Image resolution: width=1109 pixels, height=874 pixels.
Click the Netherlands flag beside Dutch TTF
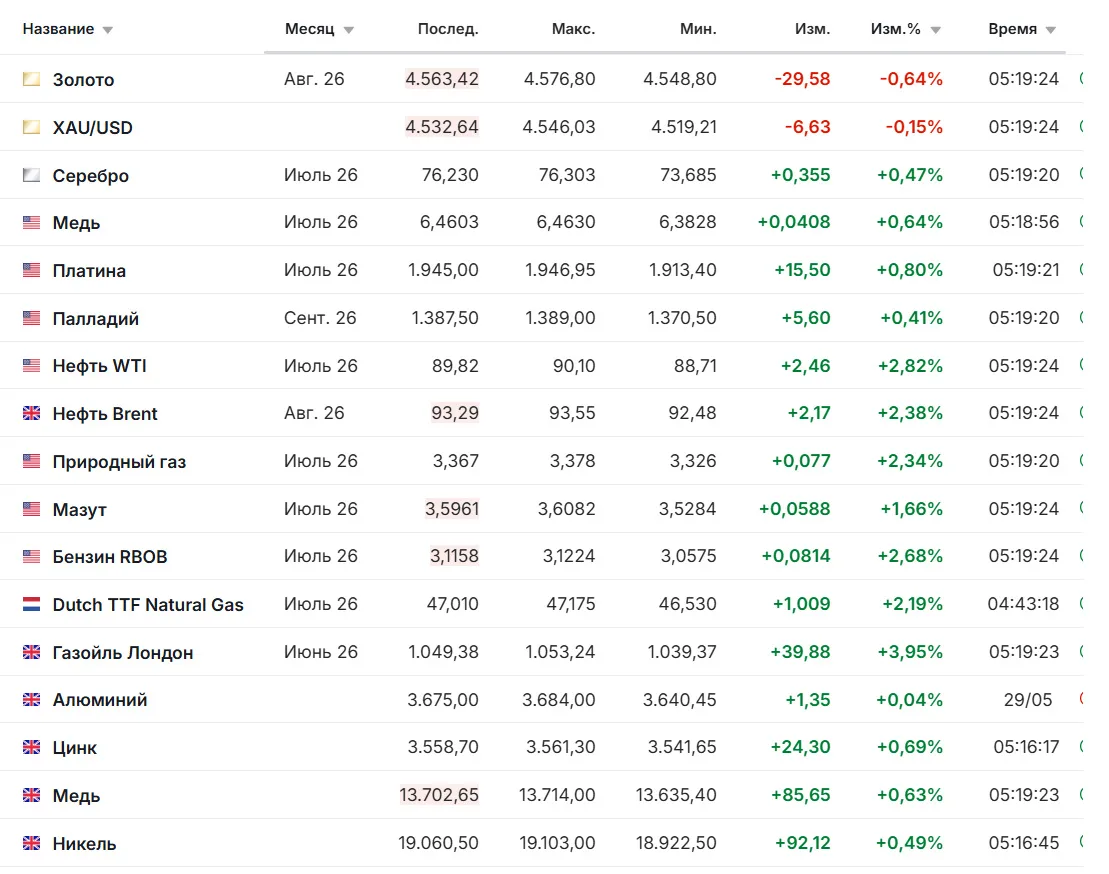tap(31, 605)
